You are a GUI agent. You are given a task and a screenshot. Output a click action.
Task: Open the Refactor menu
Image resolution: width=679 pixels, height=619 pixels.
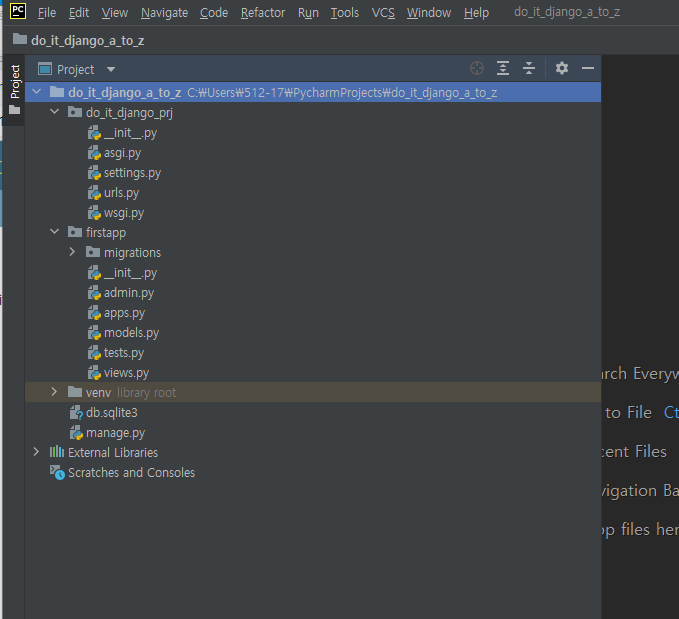[x=263, y=13]
